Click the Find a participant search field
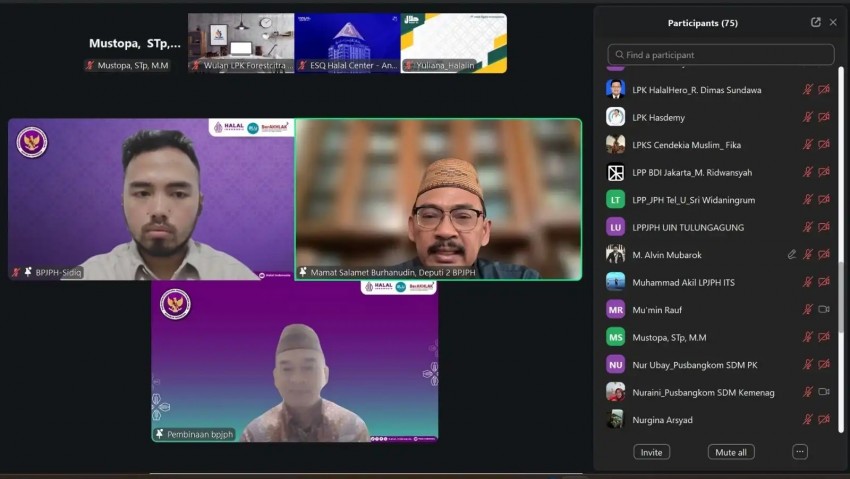Screen dimensions: 850x479 point(720,55)
